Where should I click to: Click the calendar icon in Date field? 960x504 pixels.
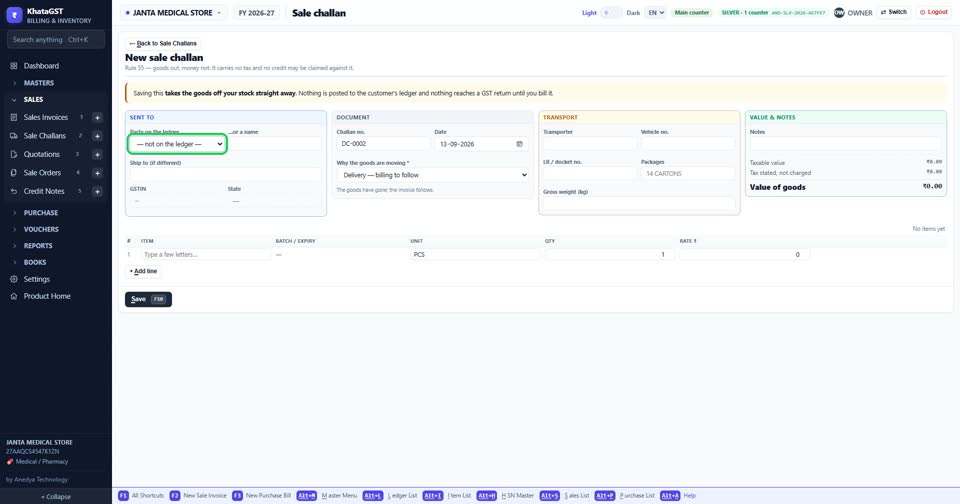tap(519, 144)
